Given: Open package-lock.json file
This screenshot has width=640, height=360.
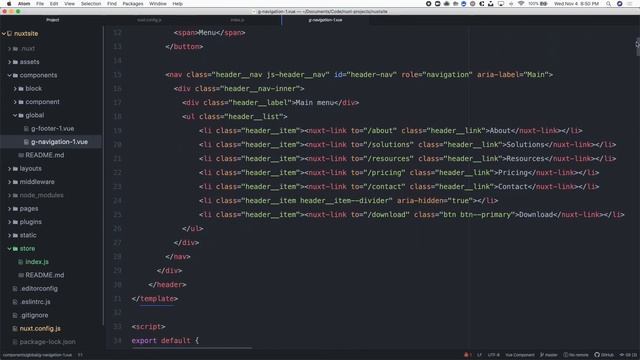Looking at the screenshot, I should [47, 342].
